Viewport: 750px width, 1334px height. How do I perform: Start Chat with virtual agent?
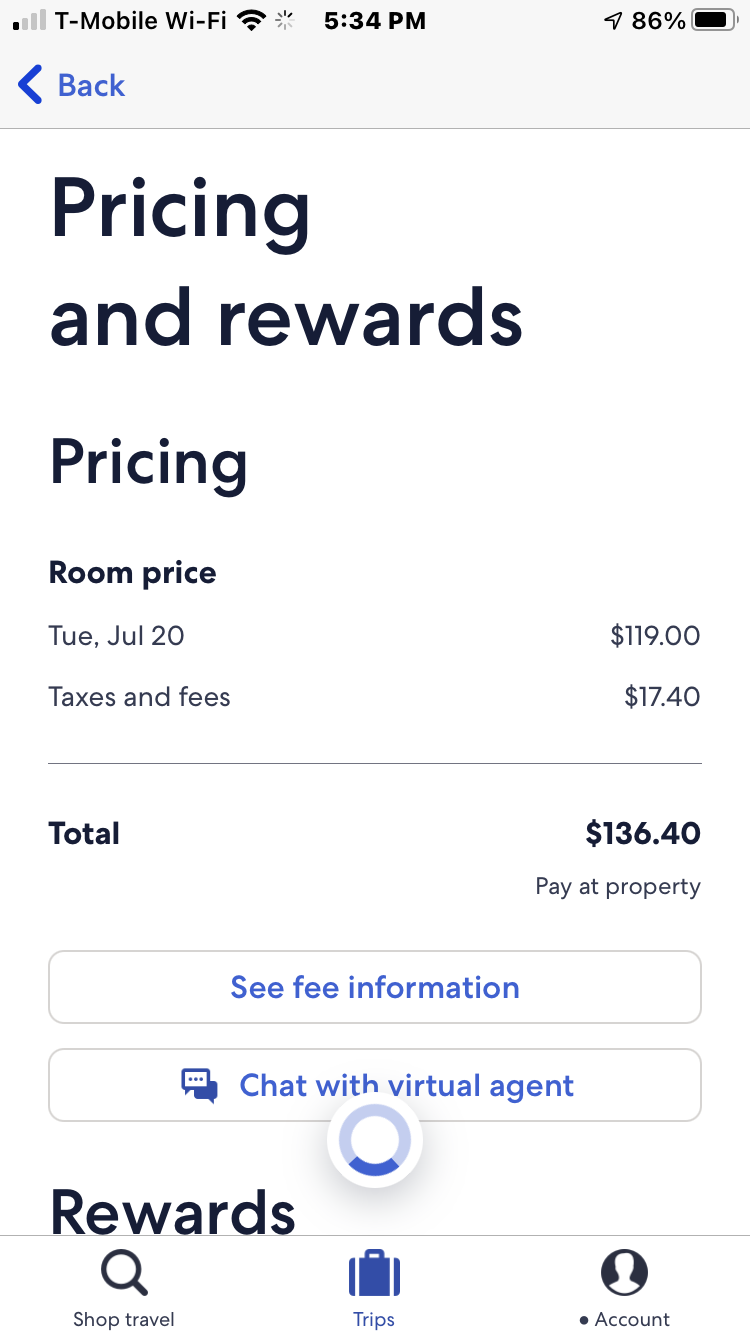(x=406, y=1085)
